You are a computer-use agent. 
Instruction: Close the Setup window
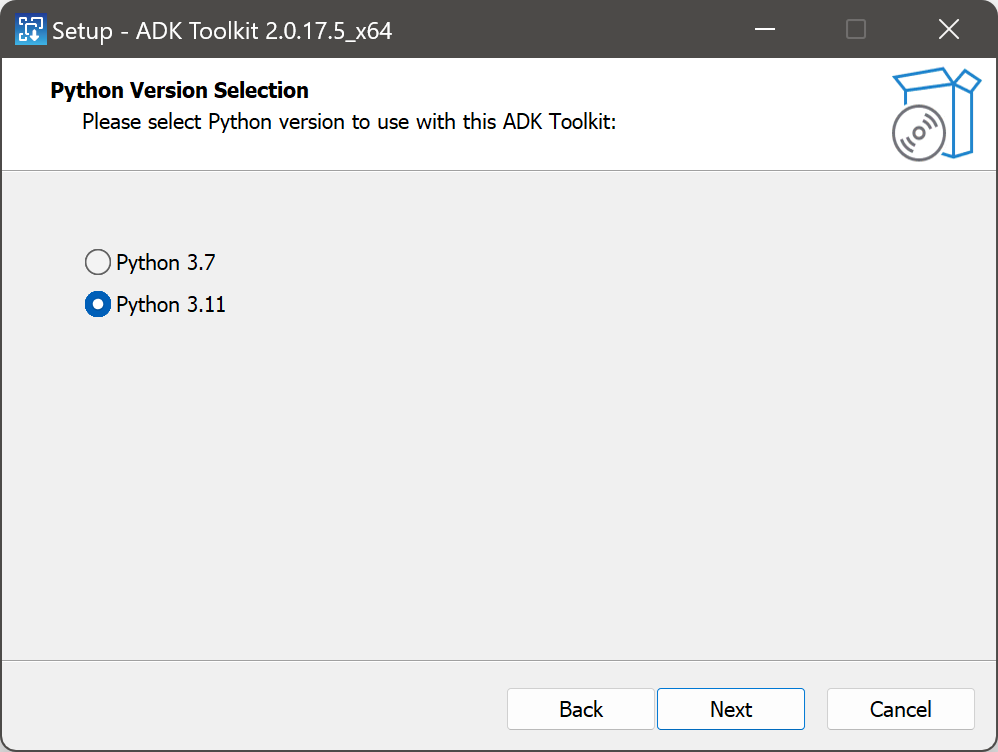[948, 30]
